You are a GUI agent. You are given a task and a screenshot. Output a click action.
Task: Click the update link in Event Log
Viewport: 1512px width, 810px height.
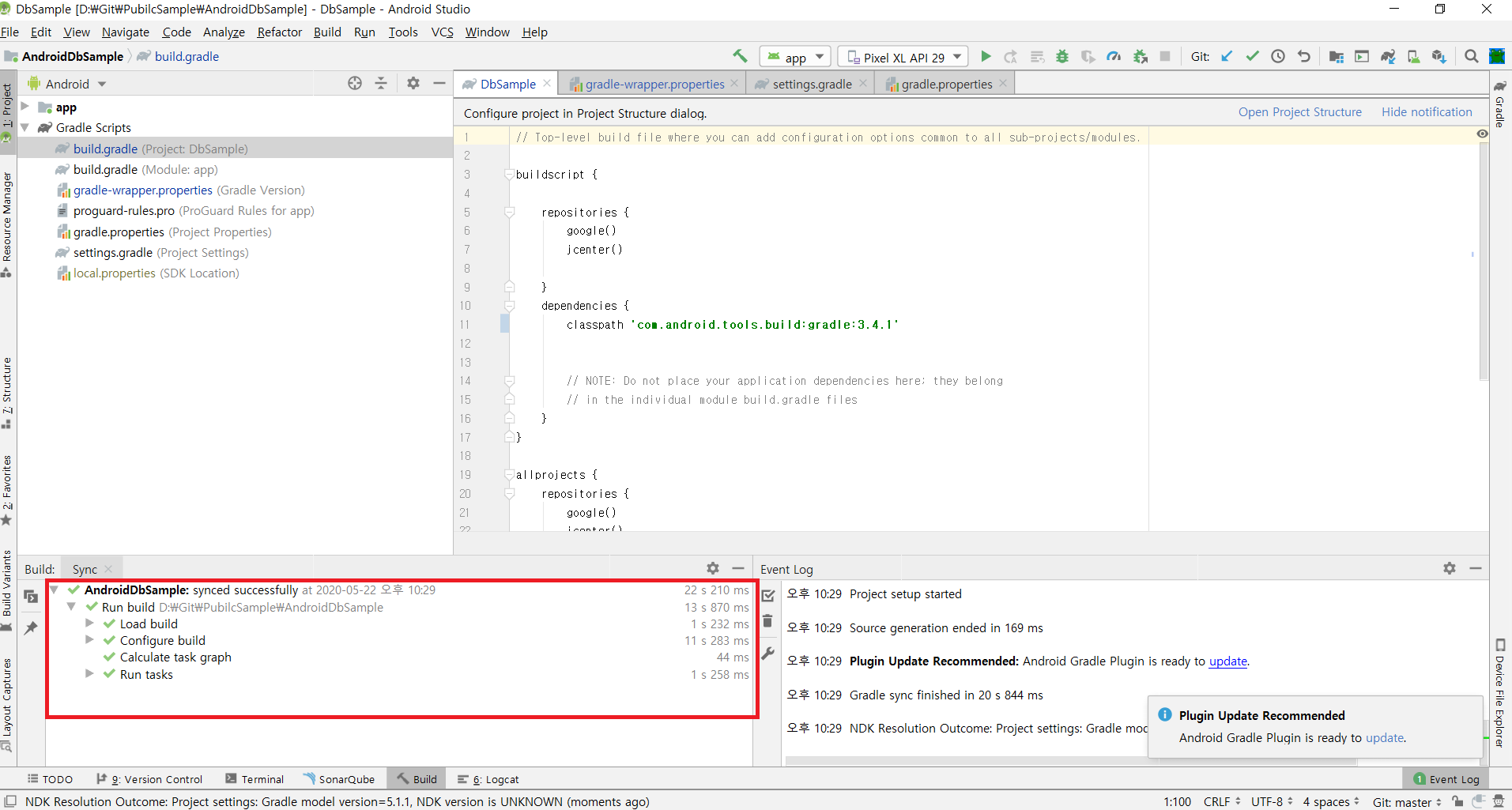click(1227, 661)
